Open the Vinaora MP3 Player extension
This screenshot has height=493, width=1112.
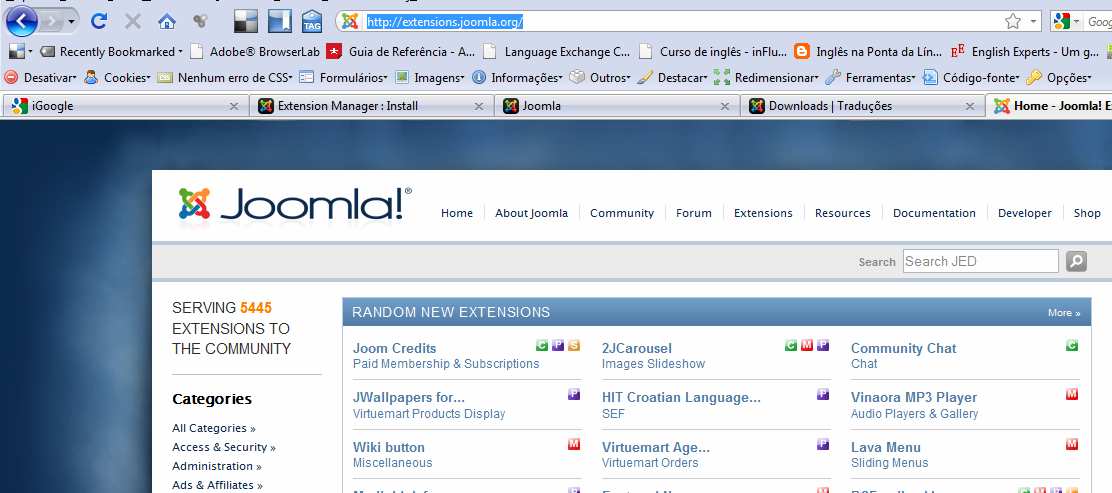[x=913, y=397]
